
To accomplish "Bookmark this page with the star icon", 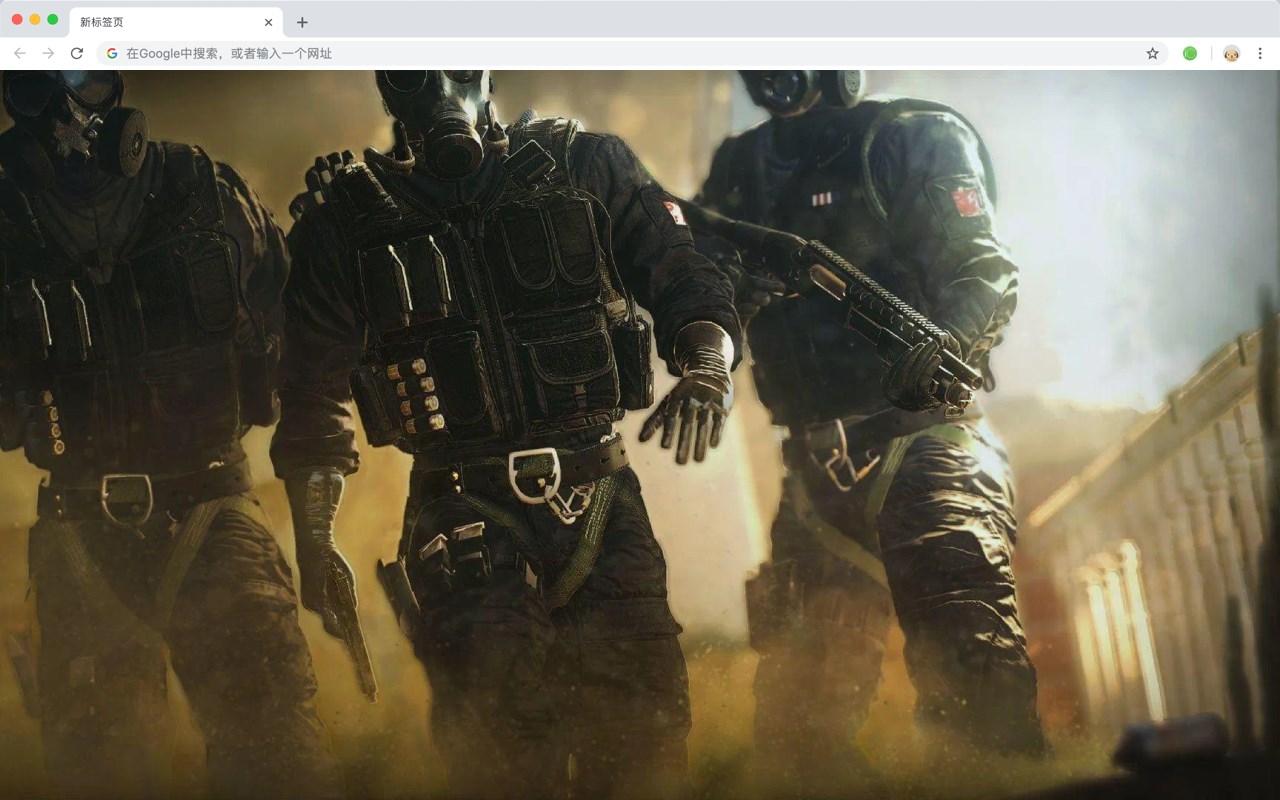I will click(x=1152, y=53).
